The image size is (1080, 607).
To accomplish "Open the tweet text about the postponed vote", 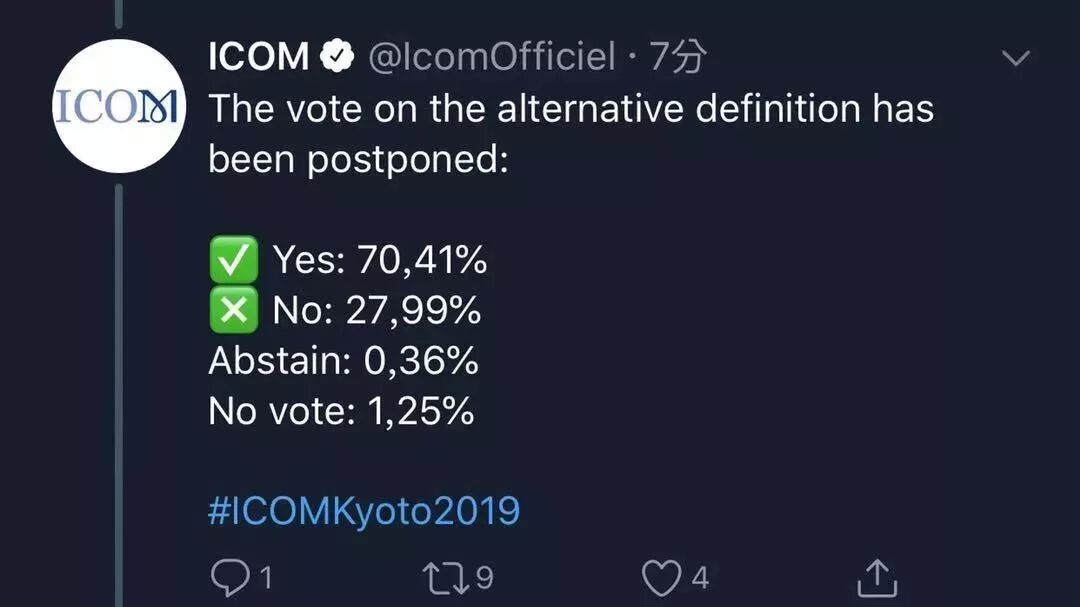I will point(570,134).
